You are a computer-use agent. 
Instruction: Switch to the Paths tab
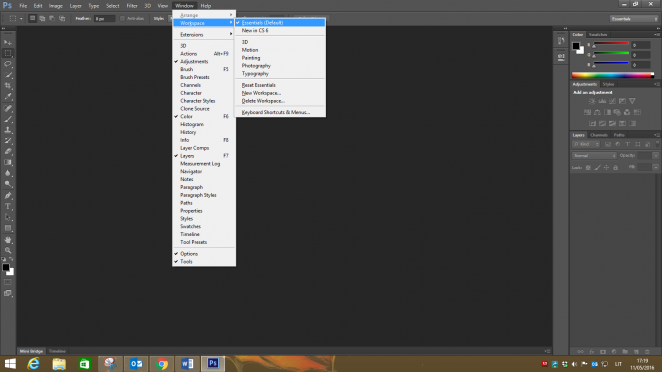pos(619,135)
